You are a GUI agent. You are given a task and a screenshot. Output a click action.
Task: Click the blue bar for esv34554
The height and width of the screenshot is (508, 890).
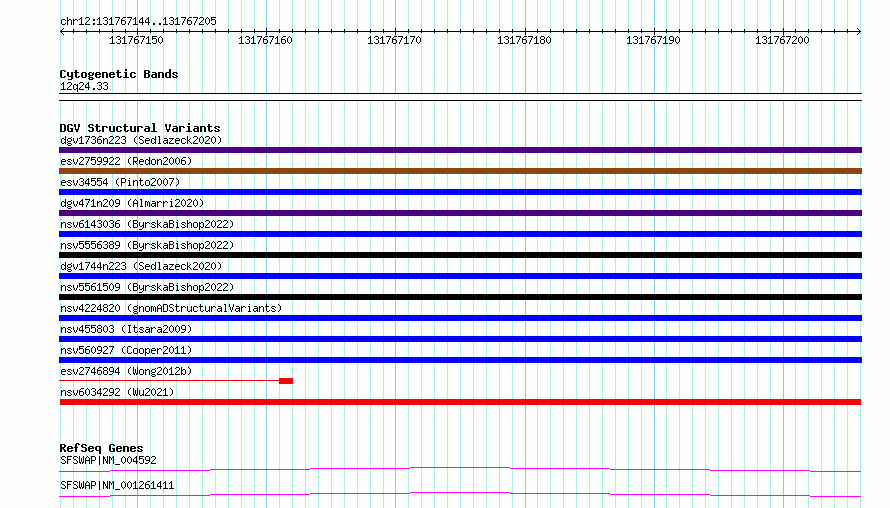click(x=460, y=192)
